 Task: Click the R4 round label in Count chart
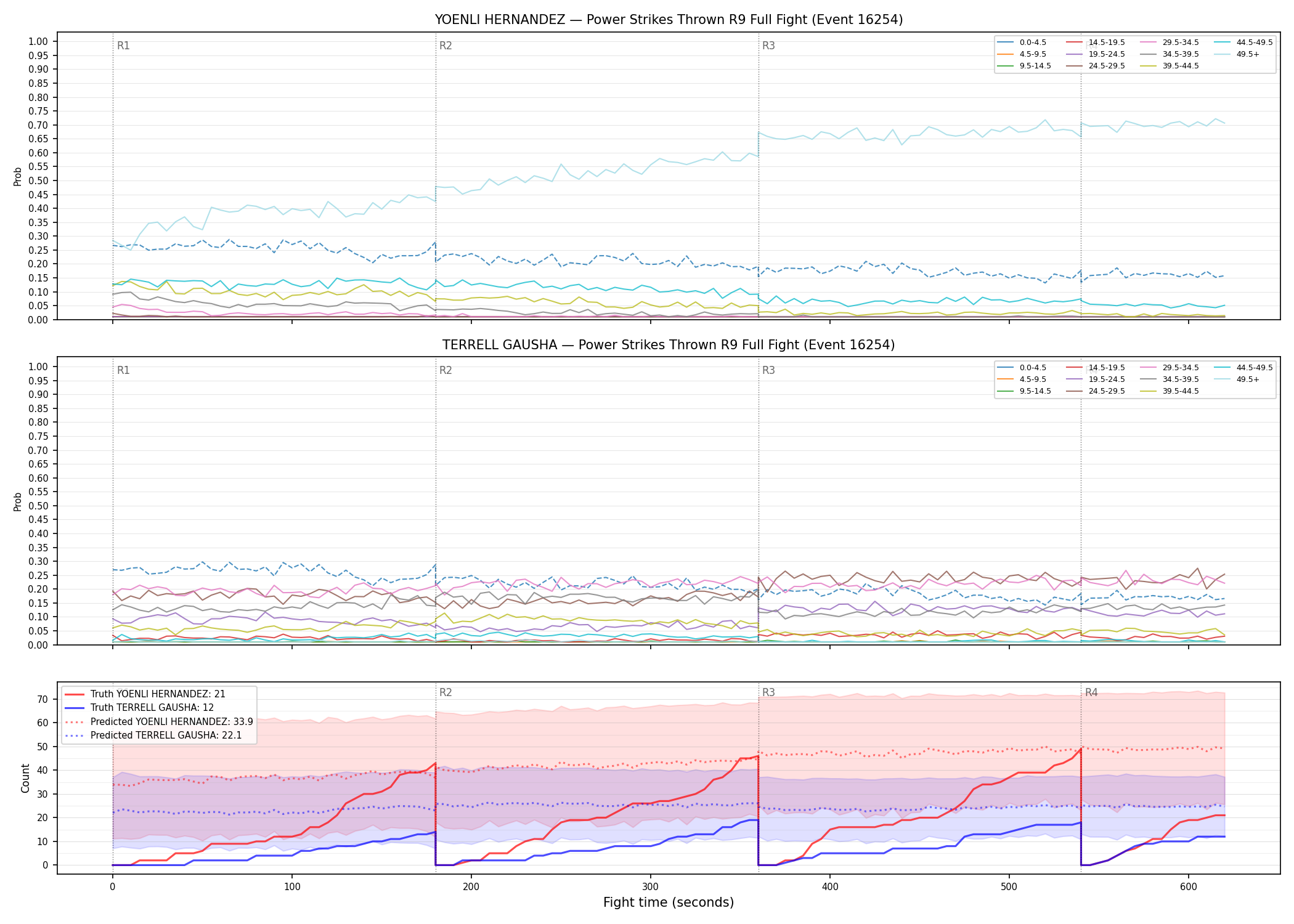pos(1091,693)
